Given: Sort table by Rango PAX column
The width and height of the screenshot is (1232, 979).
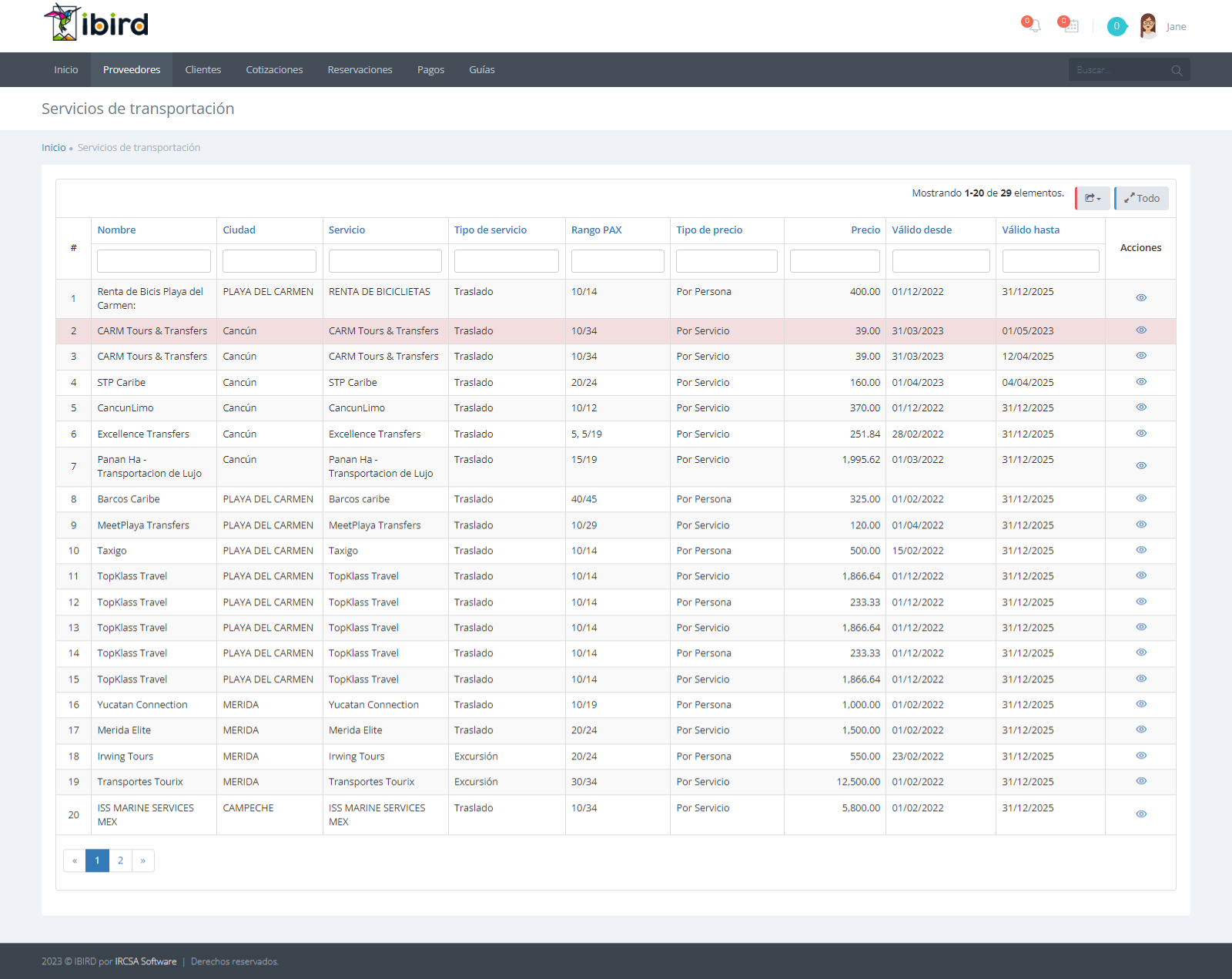Looking at the screenshot, I should coord(597,230).
